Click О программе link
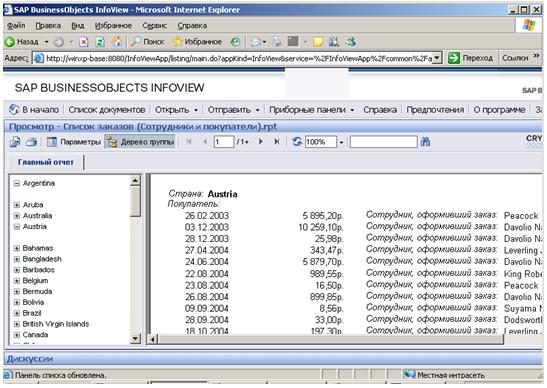 [x=499, y=110]
